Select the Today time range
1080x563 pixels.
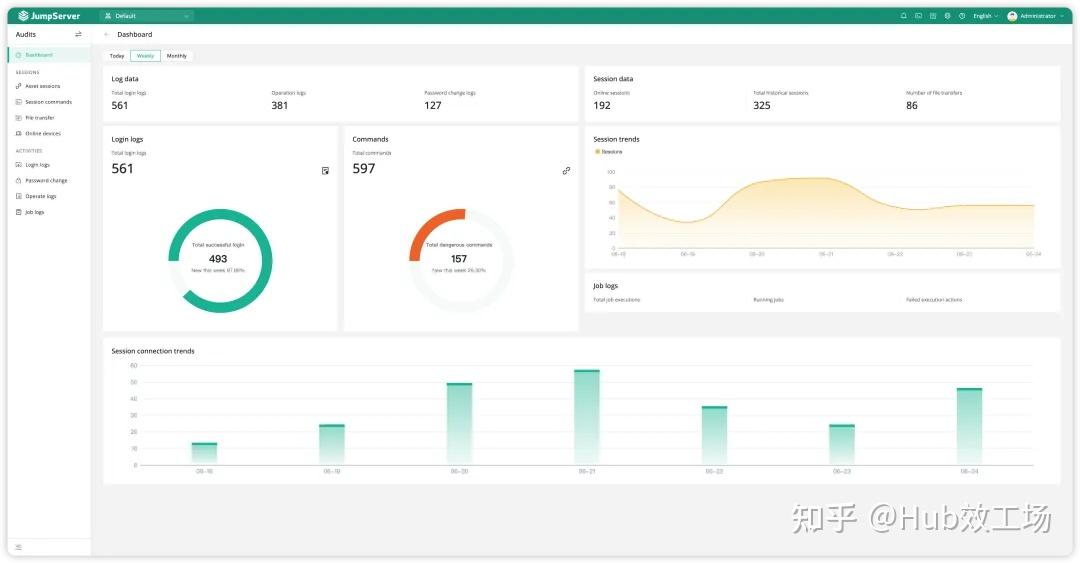click(x=117, y=56)
